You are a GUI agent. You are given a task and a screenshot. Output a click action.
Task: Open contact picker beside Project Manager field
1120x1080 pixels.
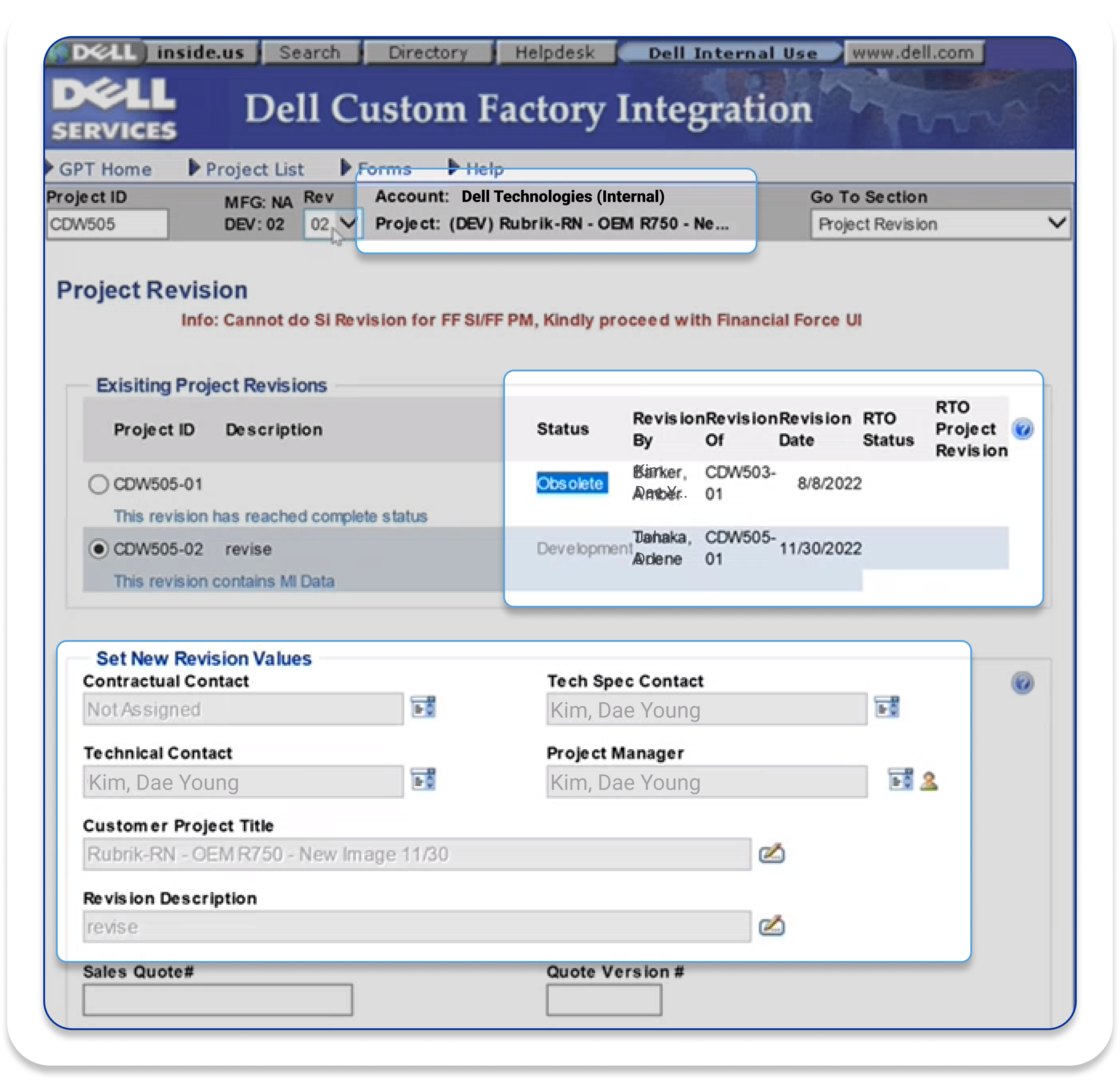(x=900, y=780)
